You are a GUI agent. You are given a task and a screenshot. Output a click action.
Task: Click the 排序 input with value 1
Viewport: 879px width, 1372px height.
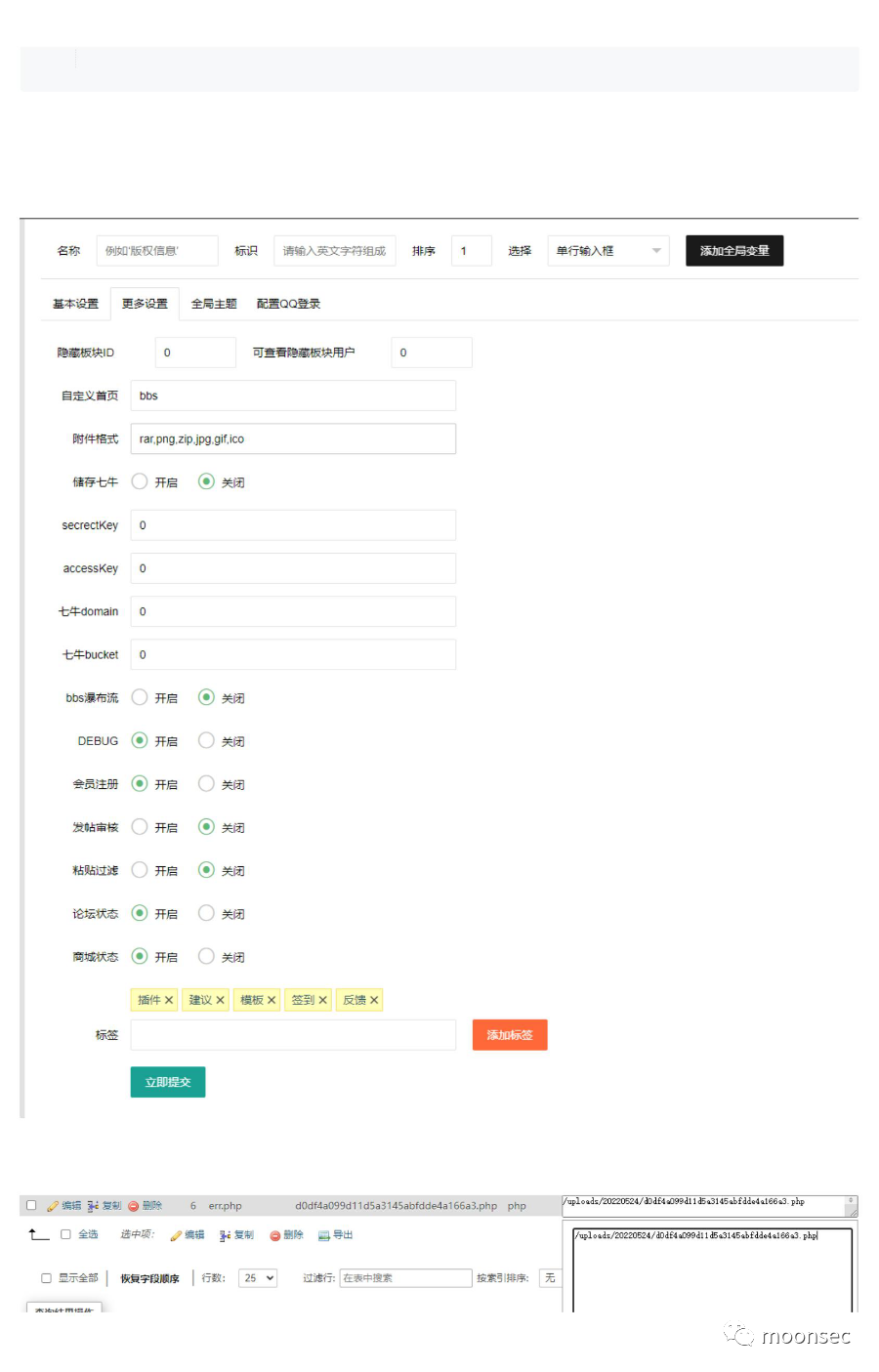[x=472, y=251]
